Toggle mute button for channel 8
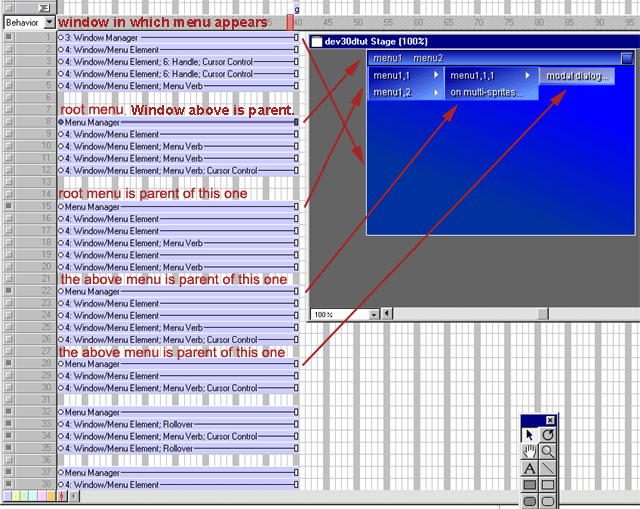 pyautogui.click(x=9, y=122)
